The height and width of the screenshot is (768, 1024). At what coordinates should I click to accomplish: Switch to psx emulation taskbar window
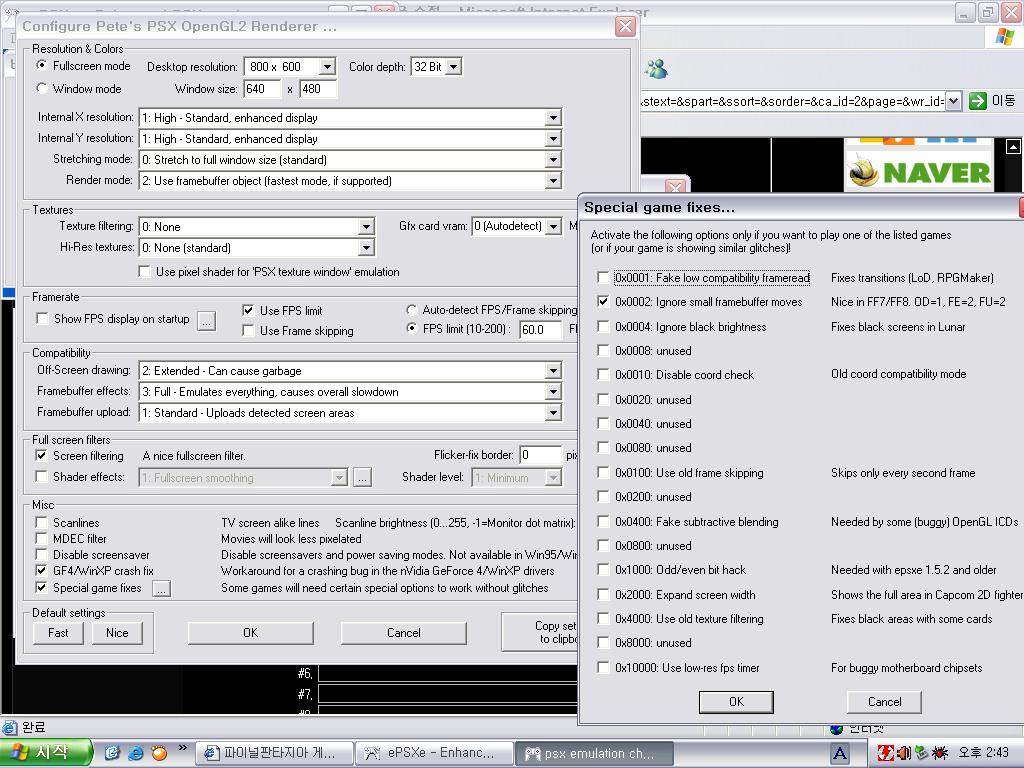tap(594, 753)
